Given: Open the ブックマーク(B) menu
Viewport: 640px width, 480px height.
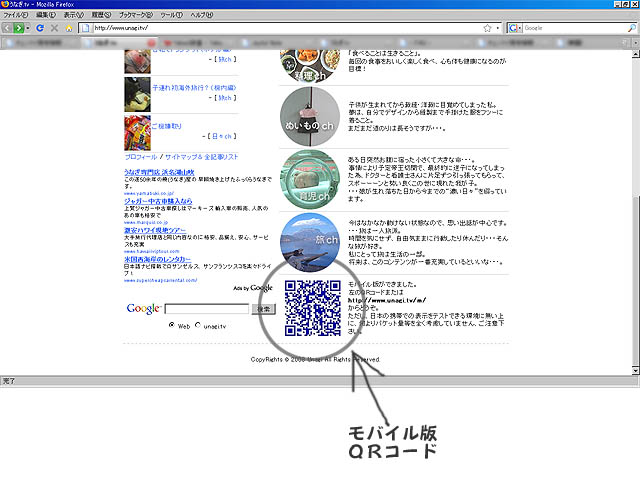Looking at the screenshot, I should (136, 15).
